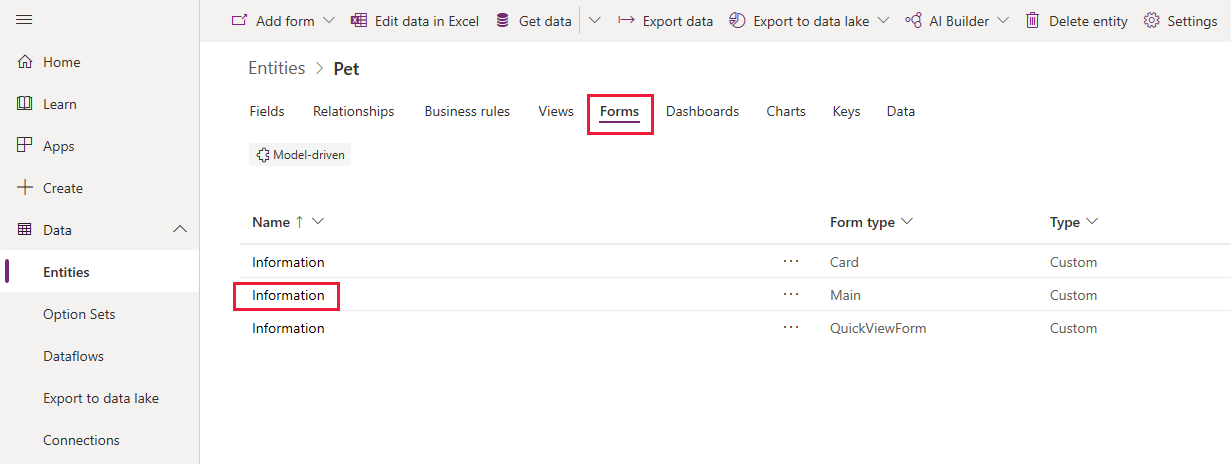
Task: Open the Form type column filter
Action: coord(907,222)
